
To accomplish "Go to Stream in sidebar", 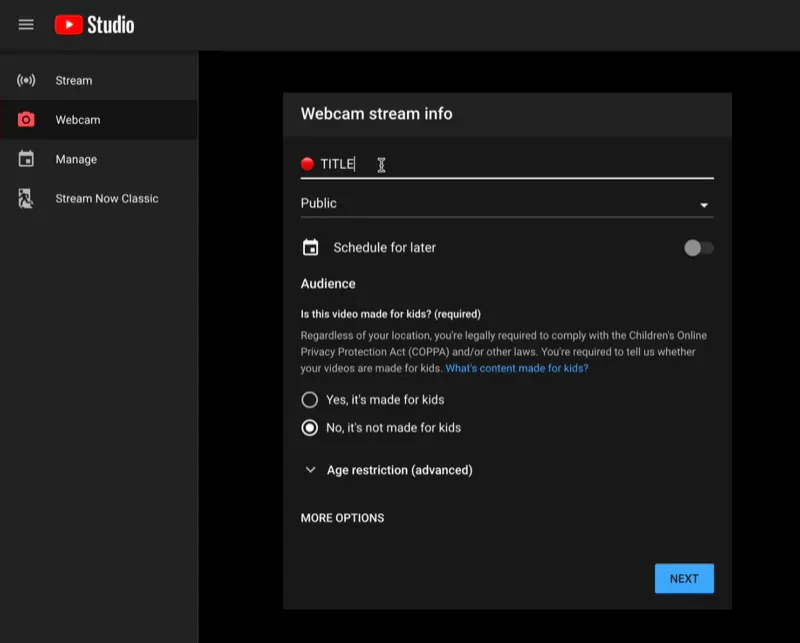I will click(74, 80).
